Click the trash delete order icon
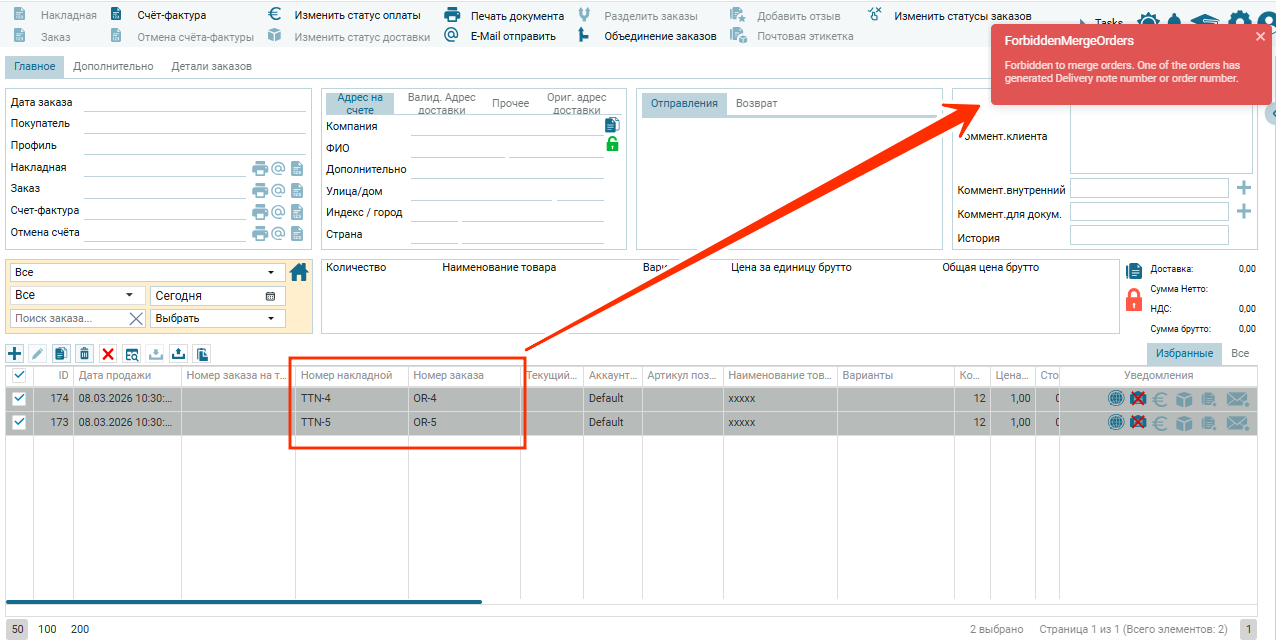The width and height of the screenshot is (1276, 641). (x=85, y=354)
